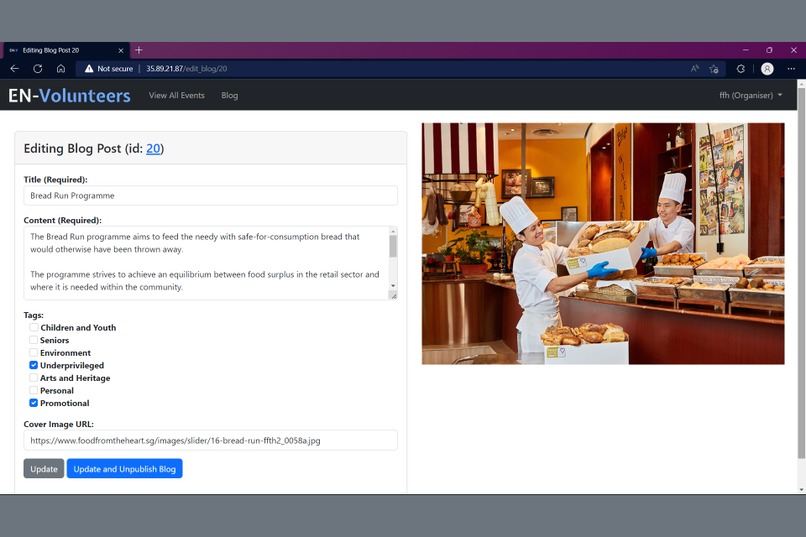Open browser settings and more menu
806x537 pixels.
pyautogui.click(x=791, y=68)
